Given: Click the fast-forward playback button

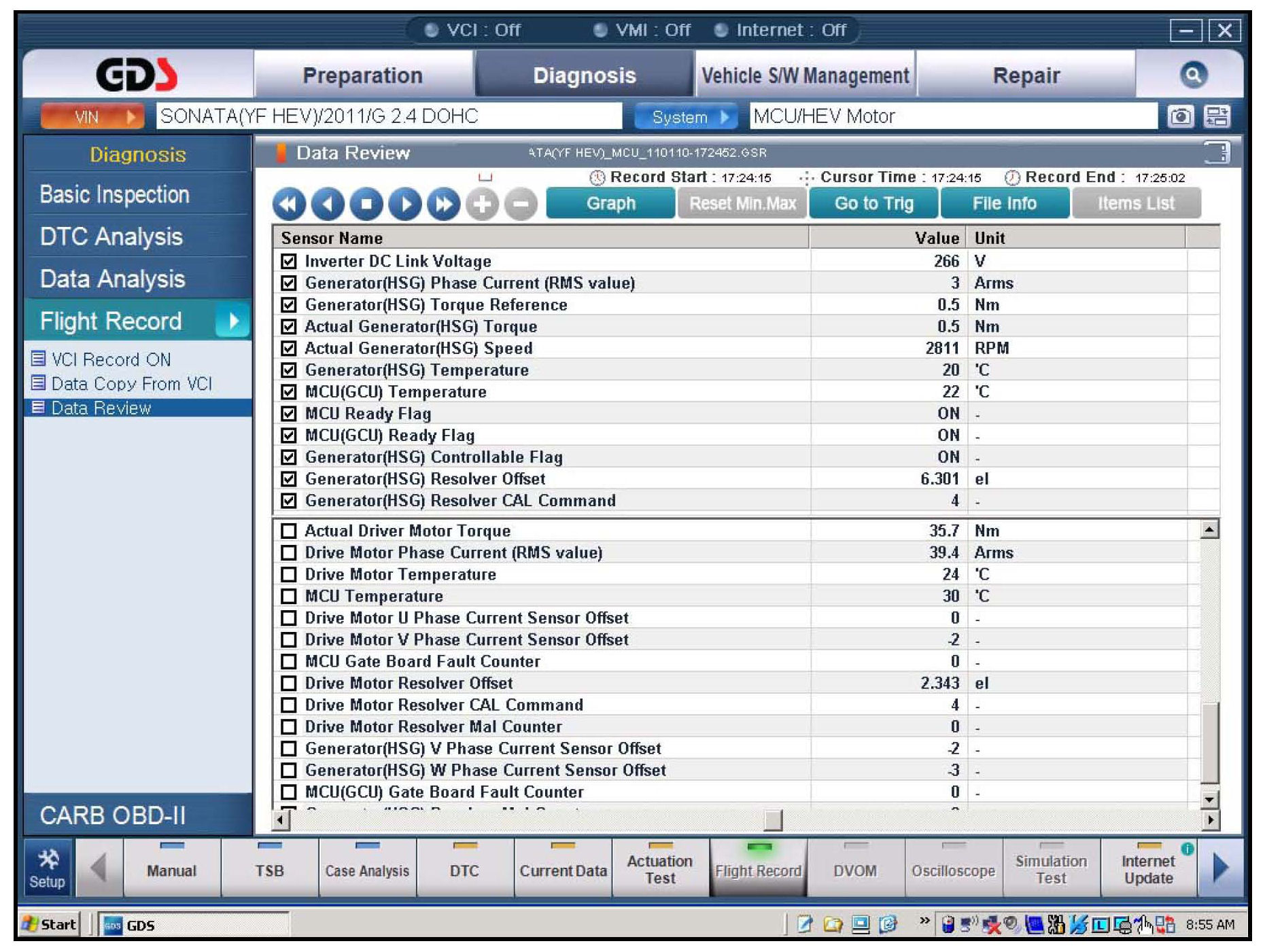Looking at the screenshot, I should [443, 204].
